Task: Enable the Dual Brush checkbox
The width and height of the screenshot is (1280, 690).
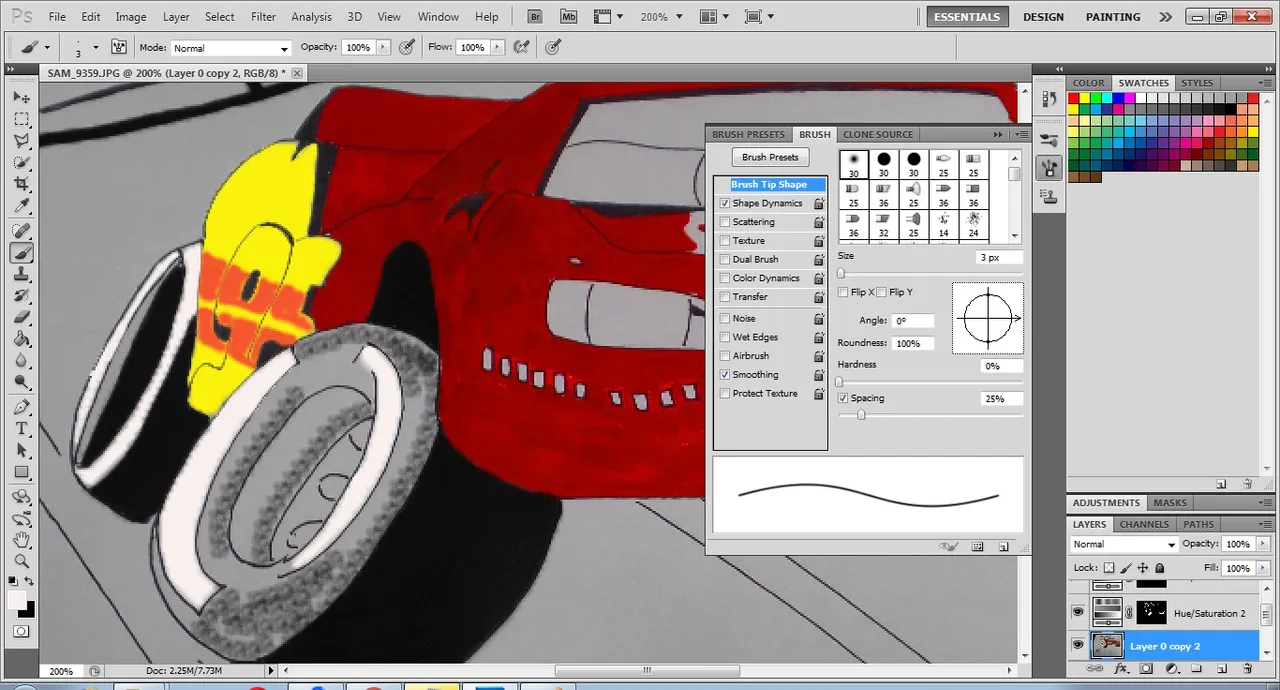Action: 725,259
